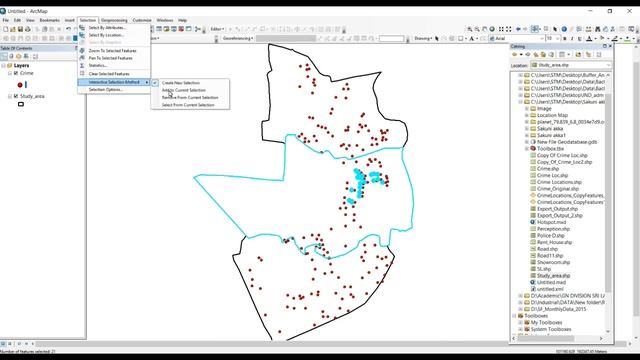List layers by visibility in Table Of Contents
This screenshot has width=640, height=360.
click(18, 56)
